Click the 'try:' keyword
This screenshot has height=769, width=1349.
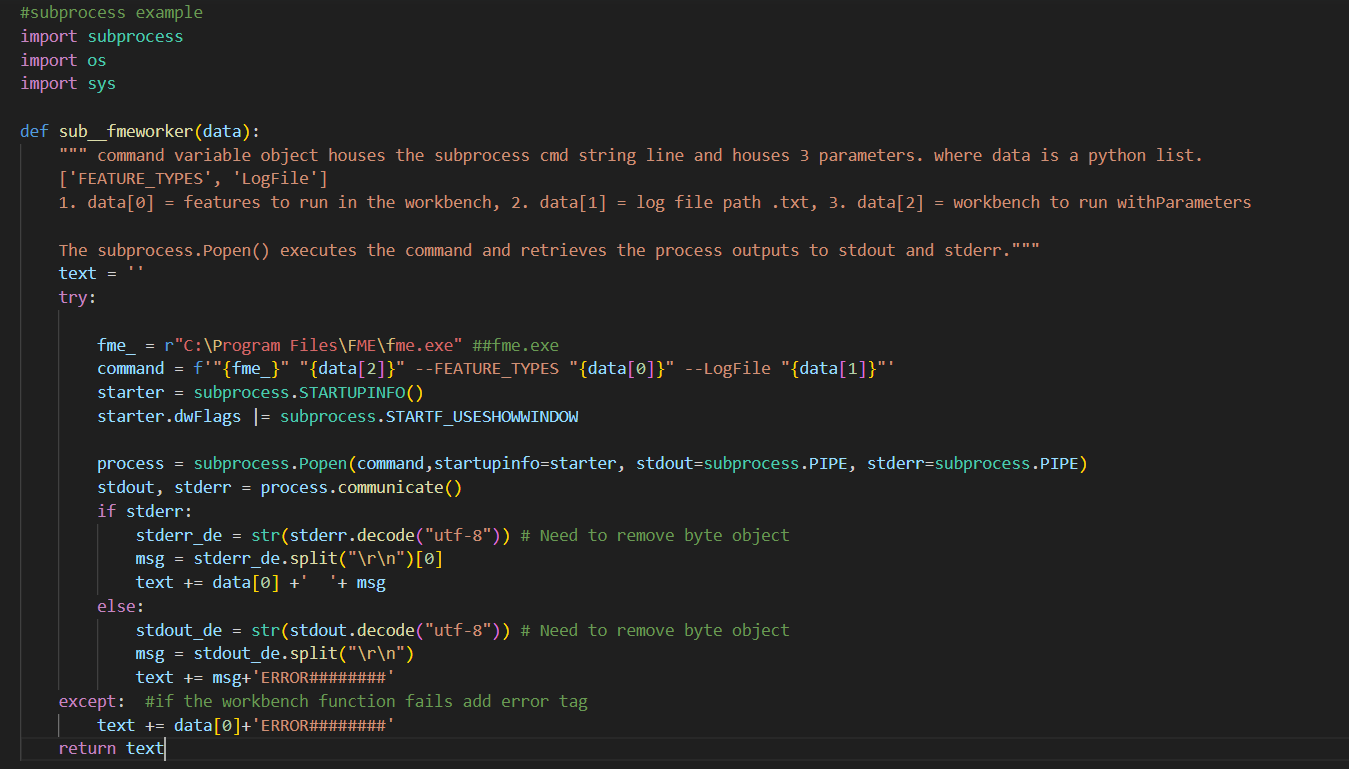click(x=78, y=297)
